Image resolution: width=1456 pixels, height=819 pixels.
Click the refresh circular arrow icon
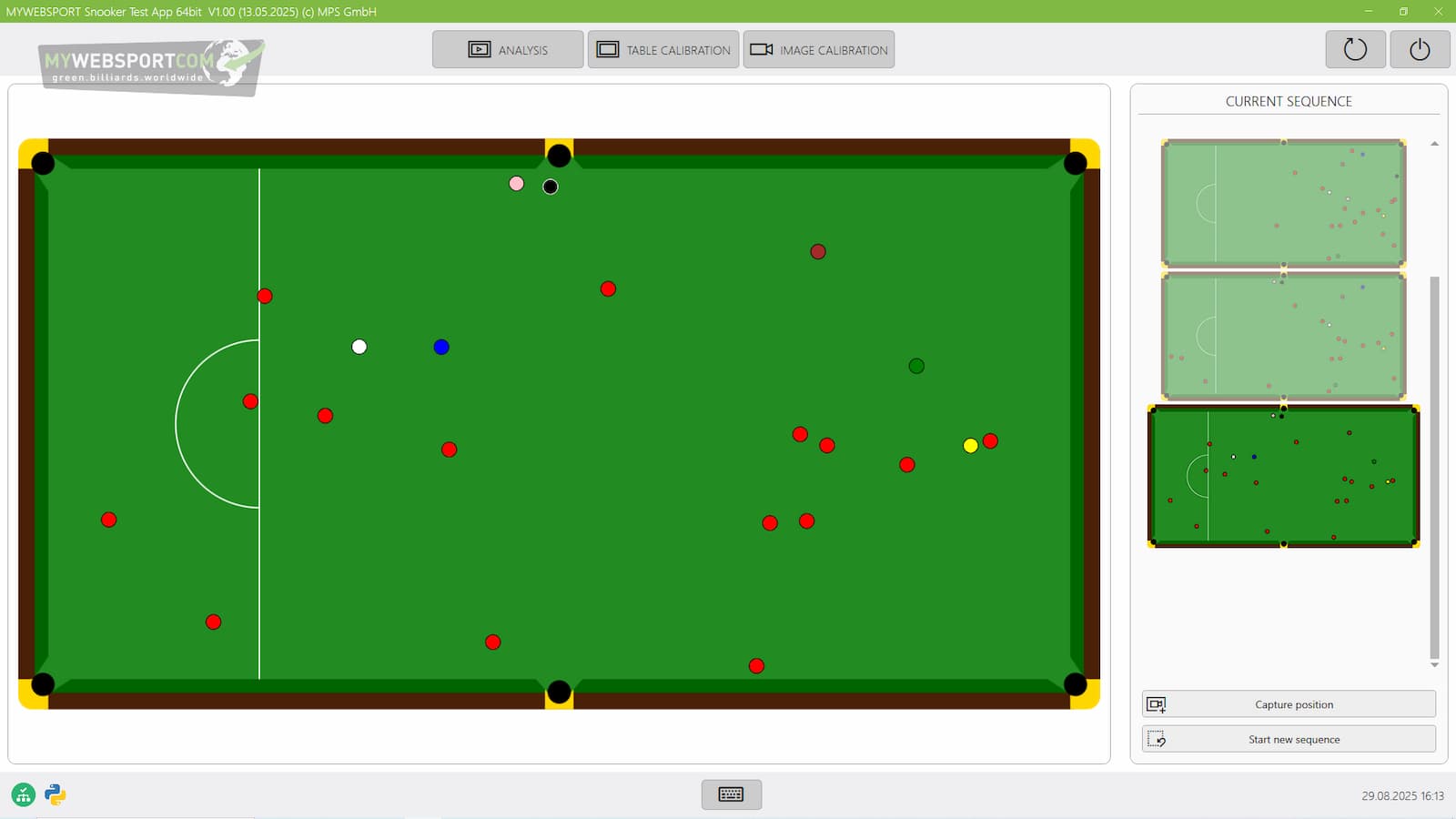pyautogui.click(x=1355, y=49)
